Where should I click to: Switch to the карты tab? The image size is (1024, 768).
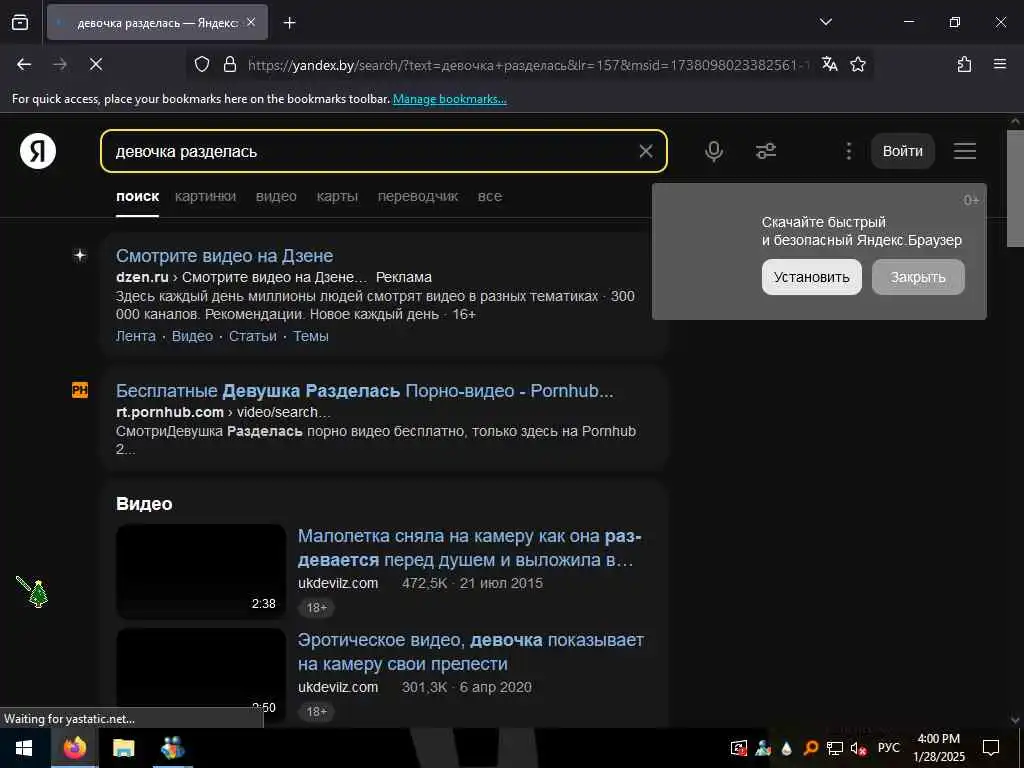click(x=337, y=197)
